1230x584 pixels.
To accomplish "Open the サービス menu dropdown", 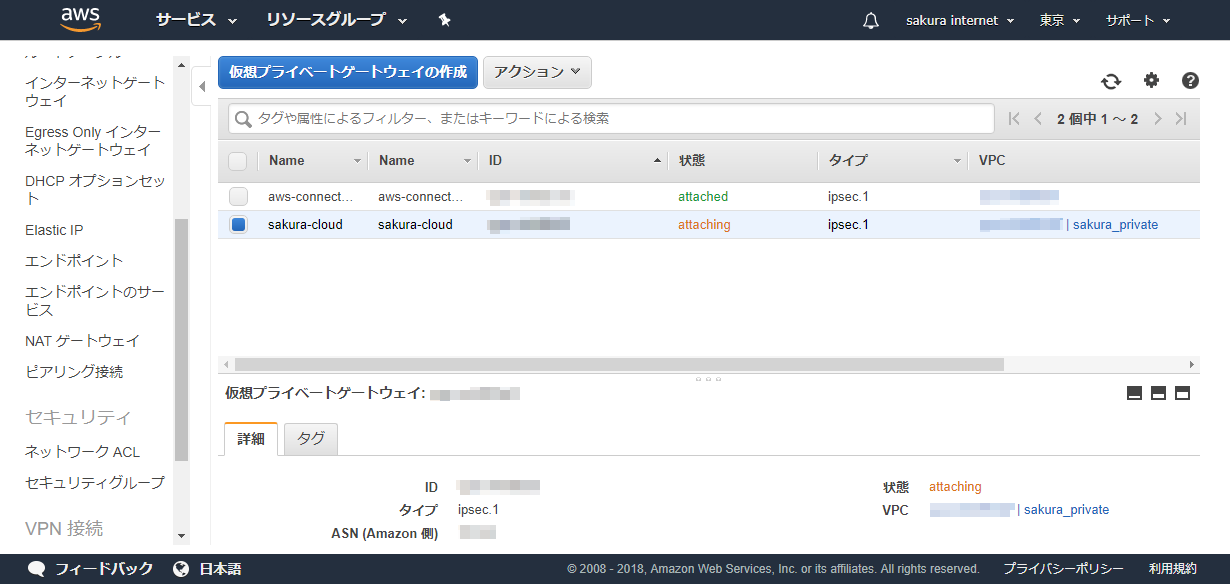I will coord(196,20).
